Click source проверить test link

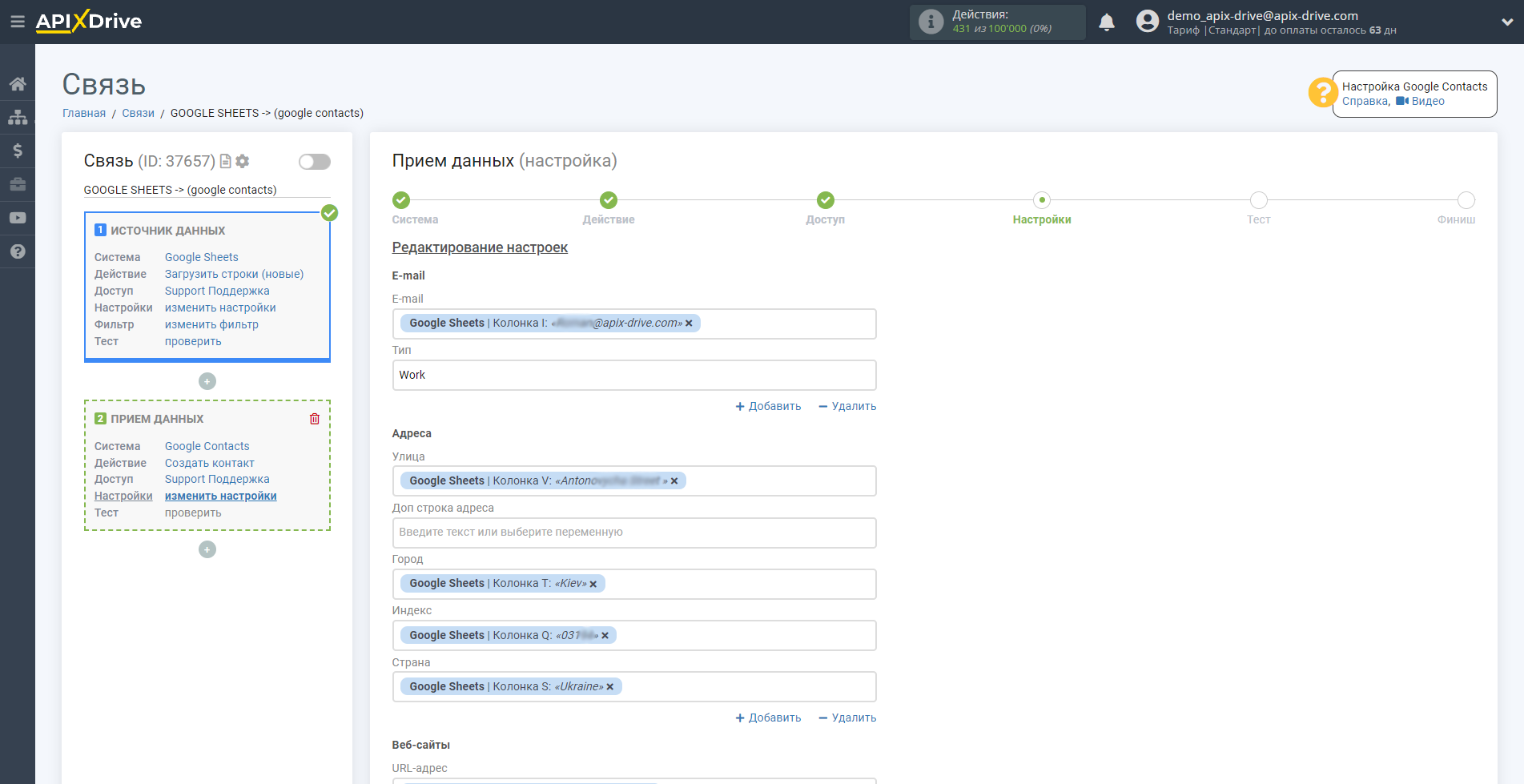(x=193, y=342)
